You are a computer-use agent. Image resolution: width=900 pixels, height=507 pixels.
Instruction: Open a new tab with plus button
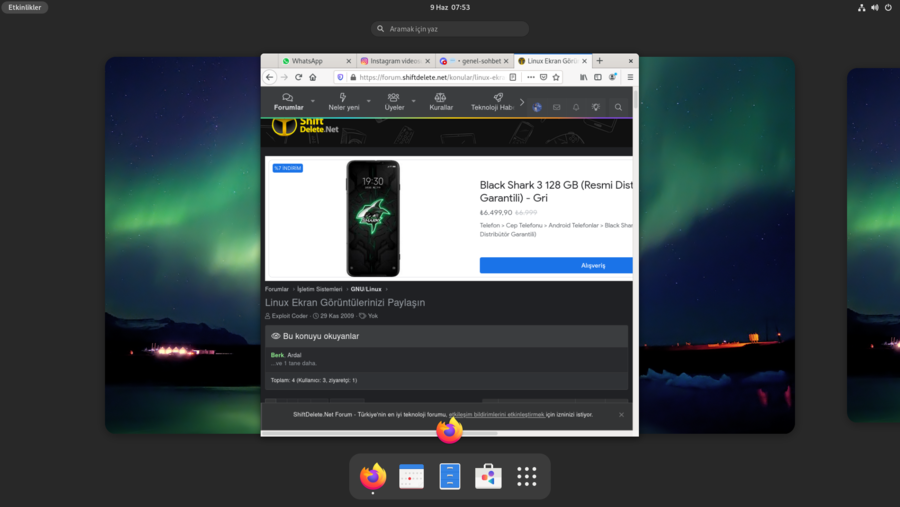pyautogui.click(x=599, y=60)
